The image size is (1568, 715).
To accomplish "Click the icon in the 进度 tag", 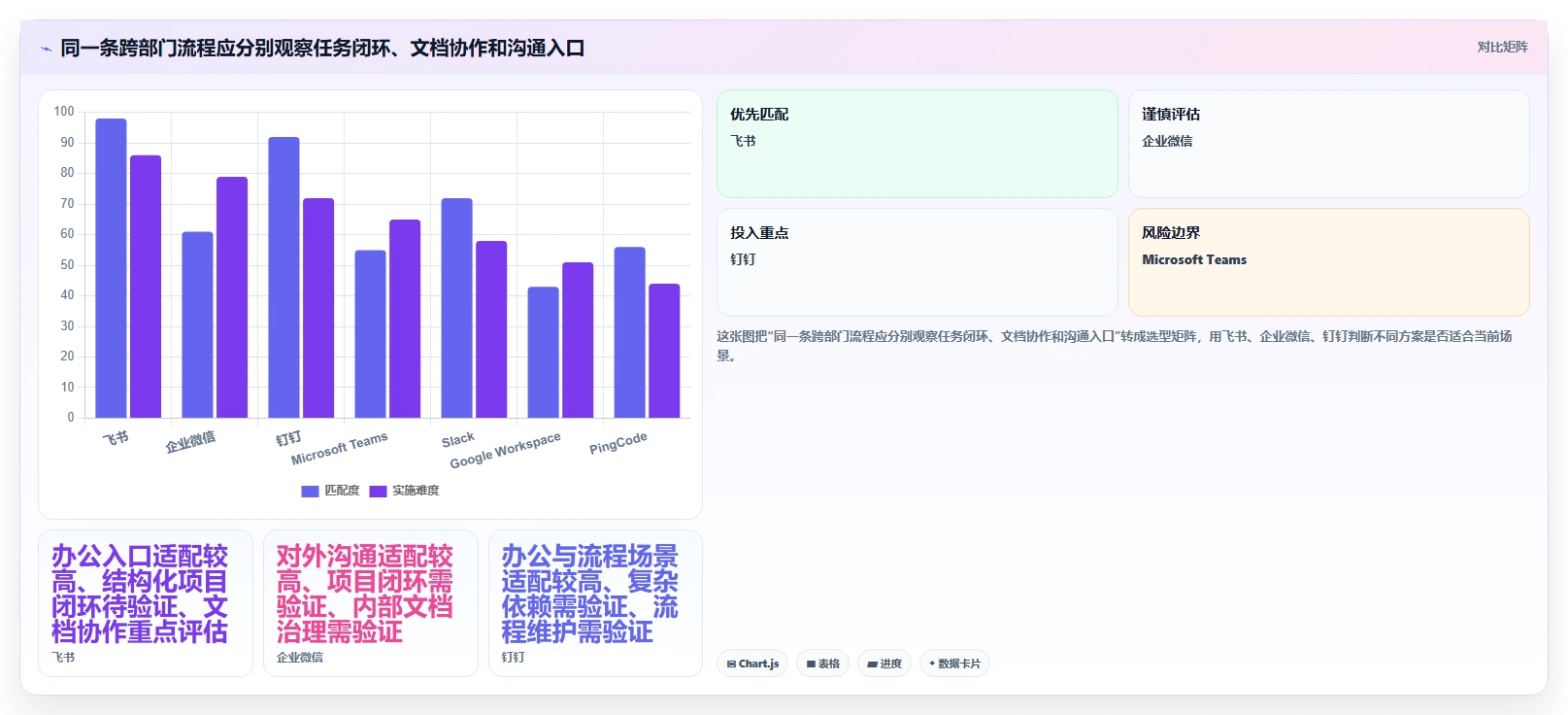I will click(x=872, y=664).
